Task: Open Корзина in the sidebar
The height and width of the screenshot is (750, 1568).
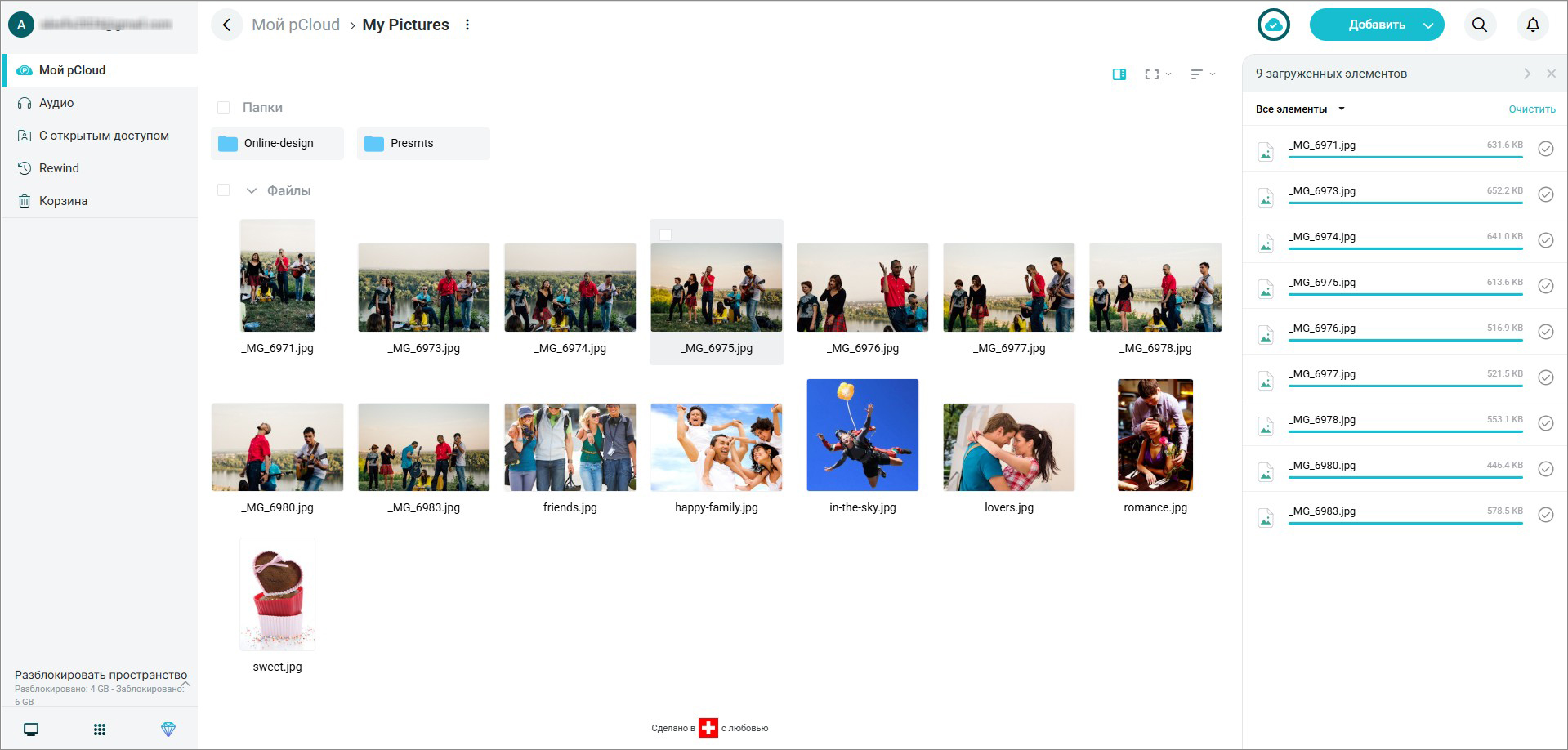Action: [63, 201]
